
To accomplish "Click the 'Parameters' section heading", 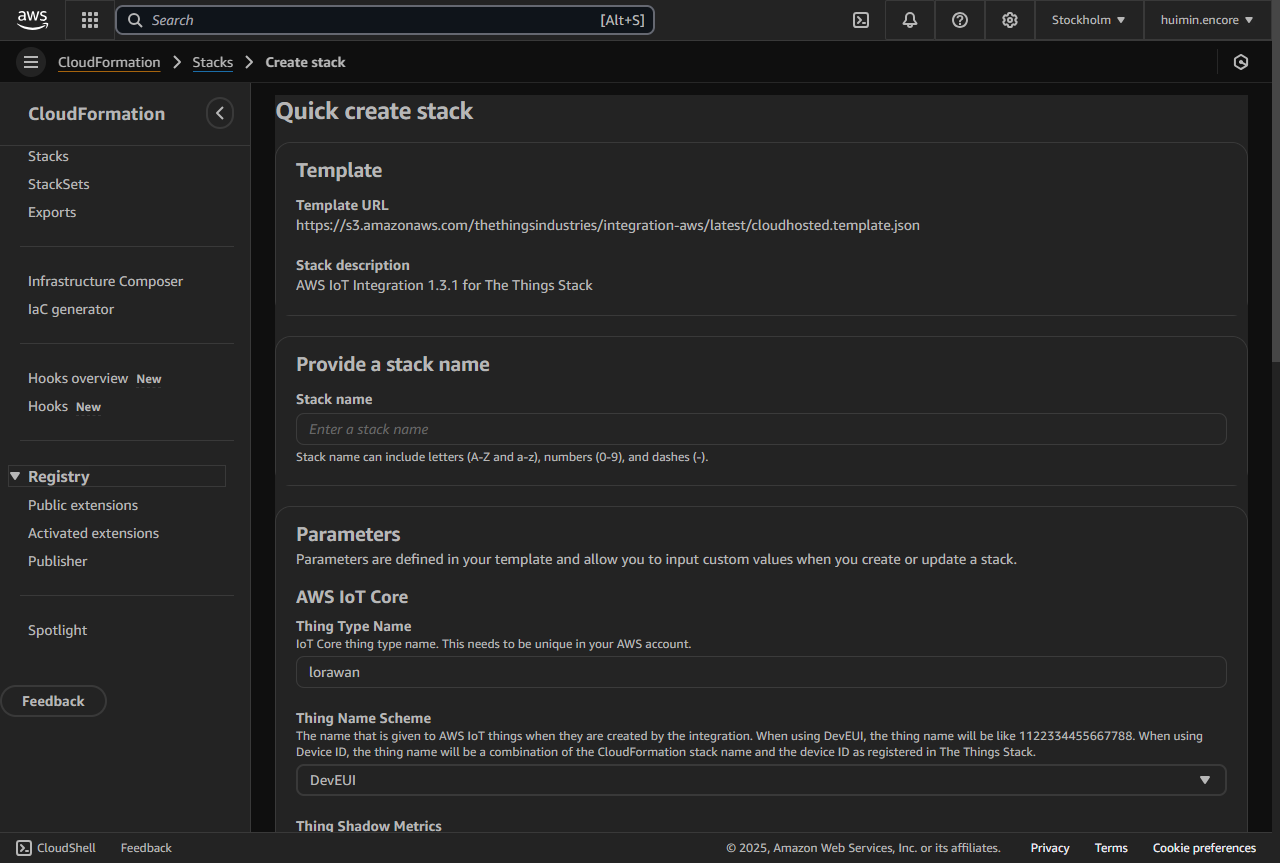I will pyautogui.click(x=348, y=534).
